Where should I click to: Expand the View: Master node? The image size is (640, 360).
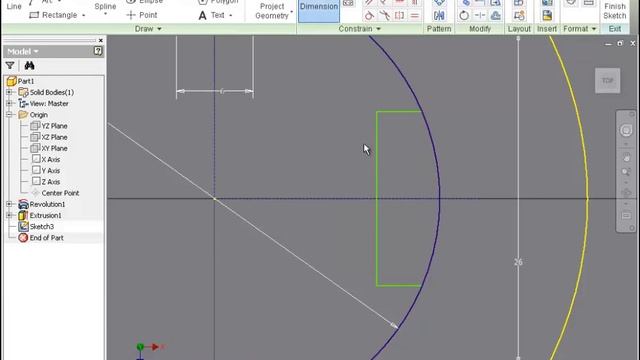[9, 104]
